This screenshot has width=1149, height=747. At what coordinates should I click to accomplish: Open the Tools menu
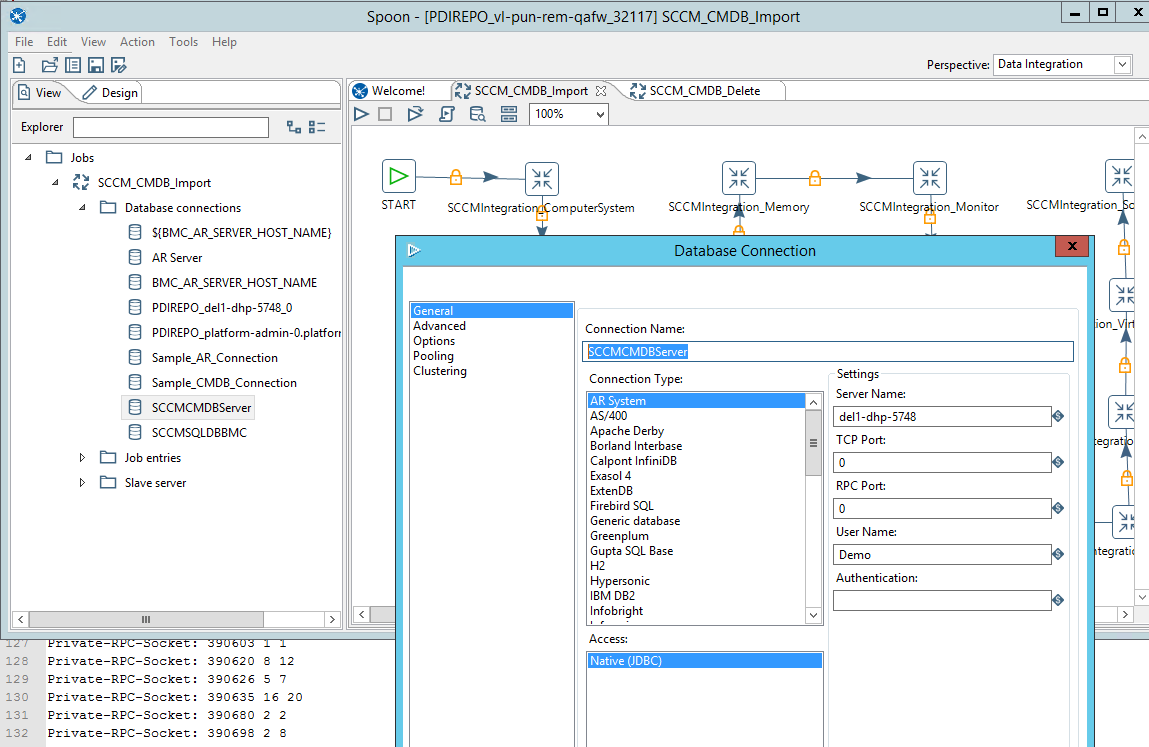pos(183,42)
